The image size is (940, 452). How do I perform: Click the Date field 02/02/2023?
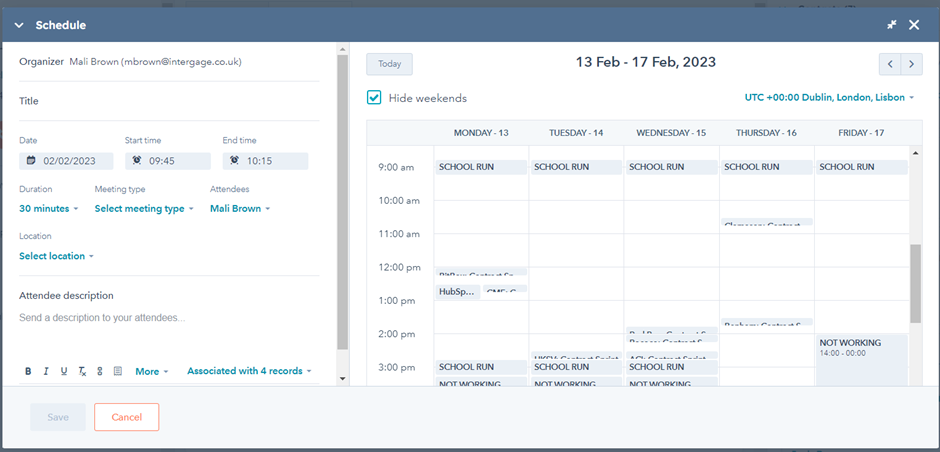[67, 161]
